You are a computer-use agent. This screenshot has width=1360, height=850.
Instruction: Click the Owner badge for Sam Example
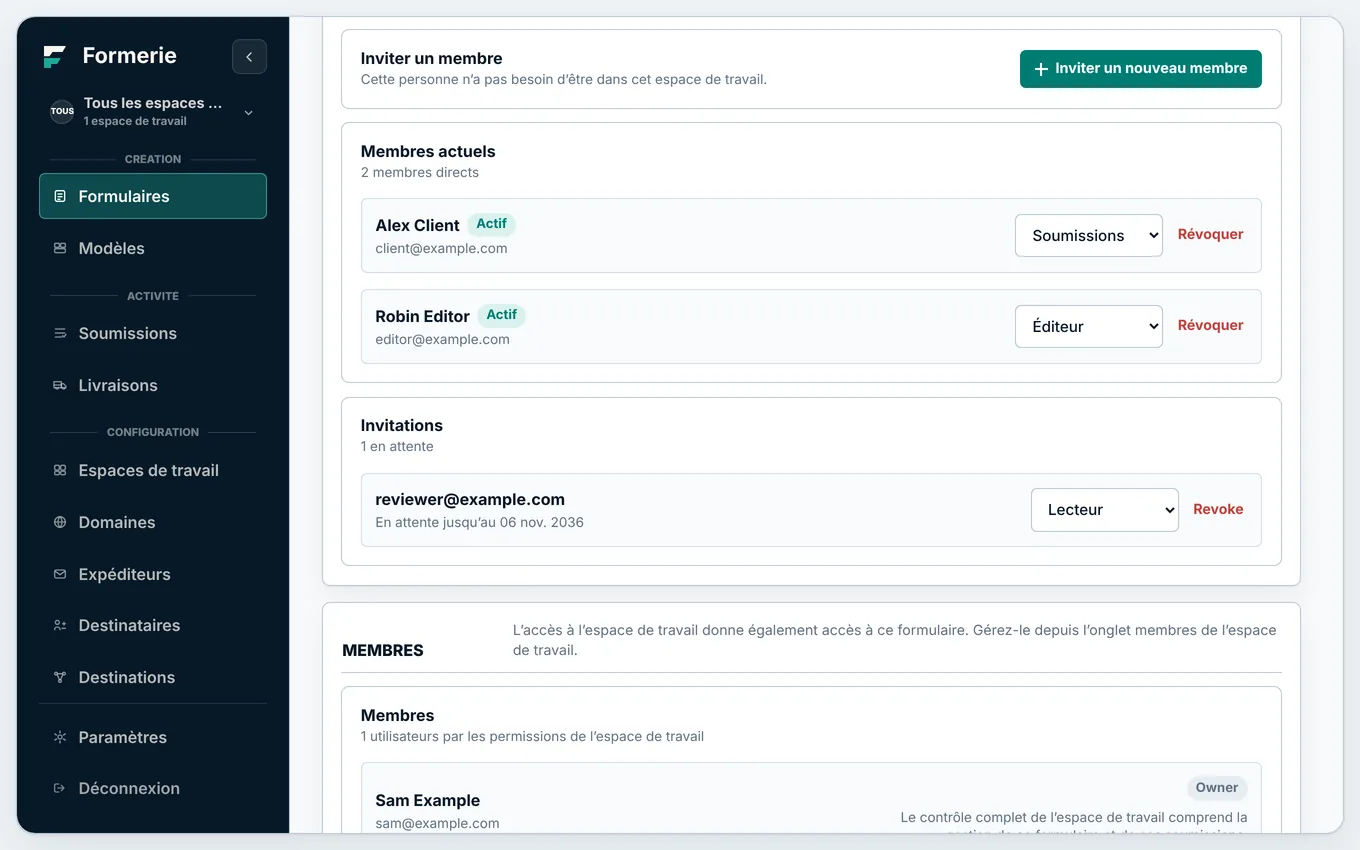click(1217, 788)
